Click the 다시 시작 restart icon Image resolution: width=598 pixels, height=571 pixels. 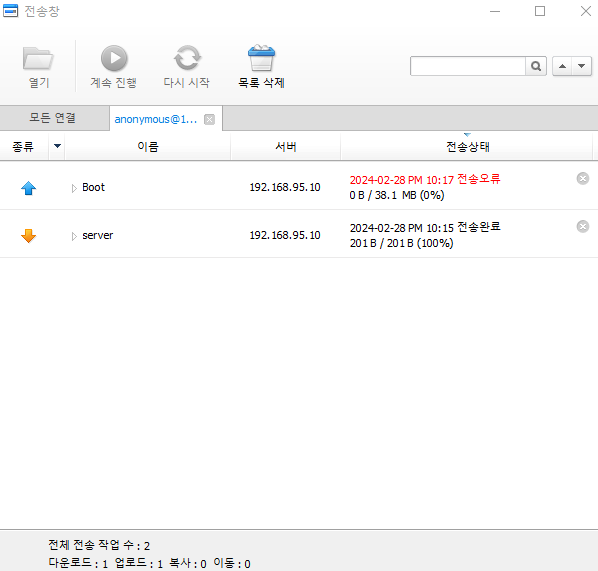[x=187, y=58]
